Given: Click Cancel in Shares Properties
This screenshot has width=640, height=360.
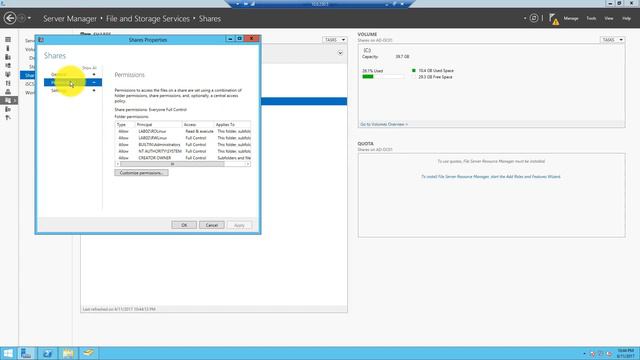Looking at the screenshot, I should tap(212, 225).
